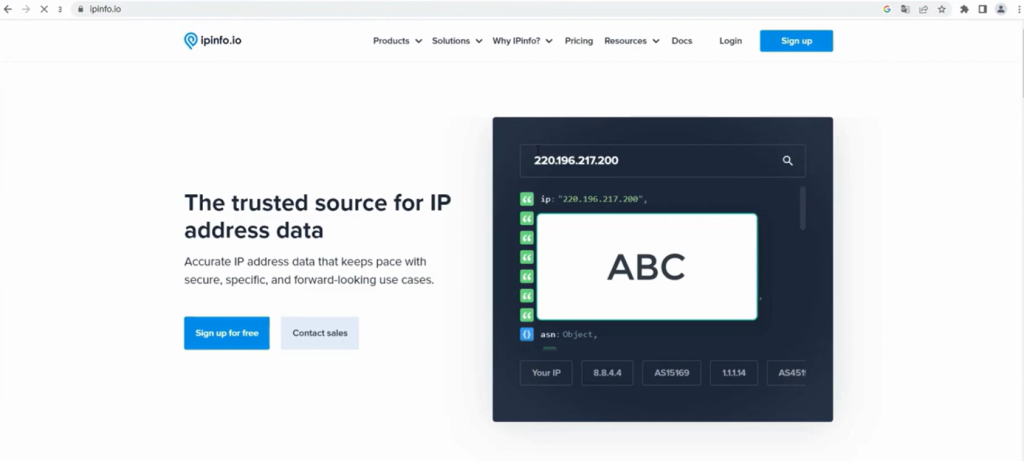Click the Google icon in address bar
This screenshot has height=461, width=1024.
pyautogui.click(x=887, y=9)
